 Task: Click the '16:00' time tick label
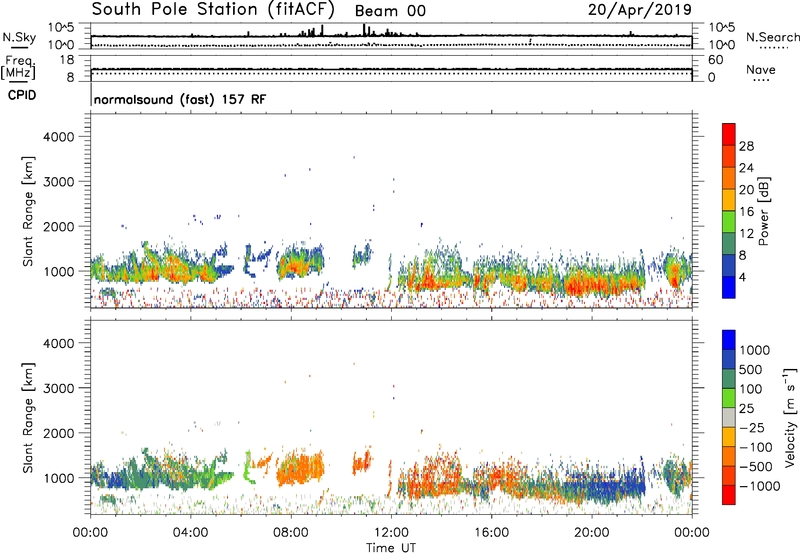(x=491, y=533)
